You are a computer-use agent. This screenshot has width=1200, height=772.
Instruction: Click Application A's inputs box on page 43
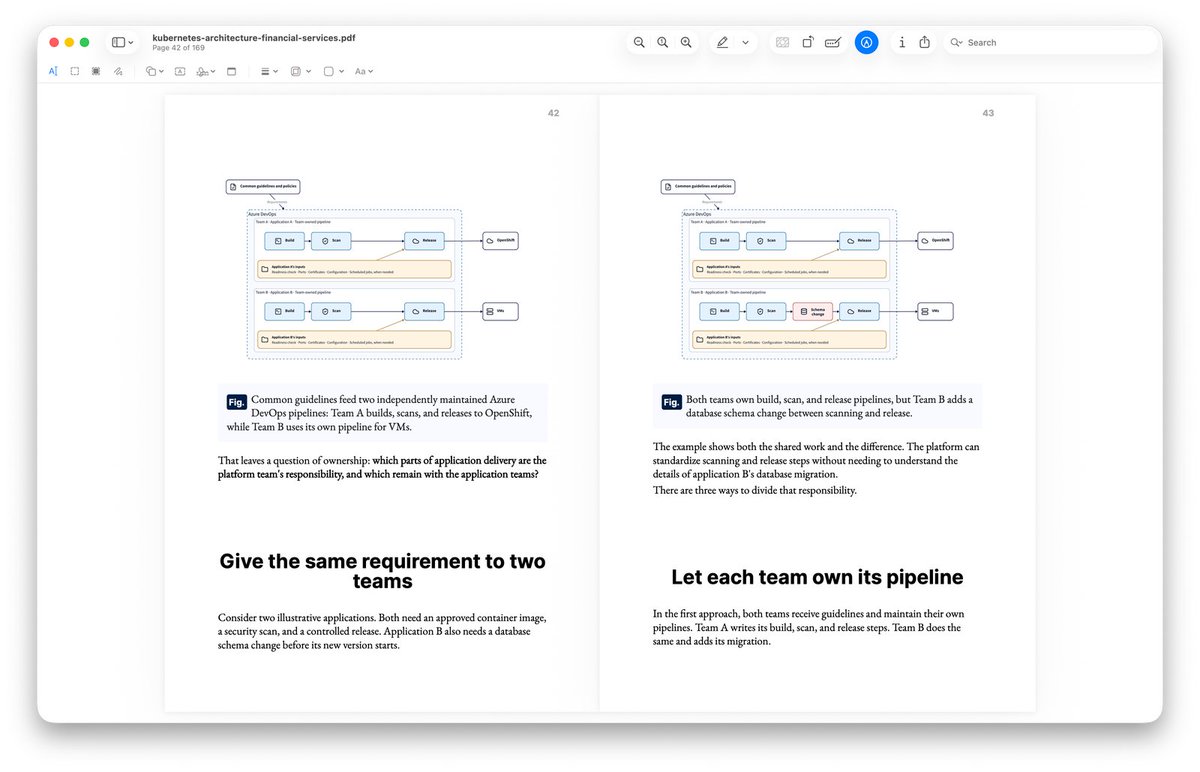click(x=790, y=269)
